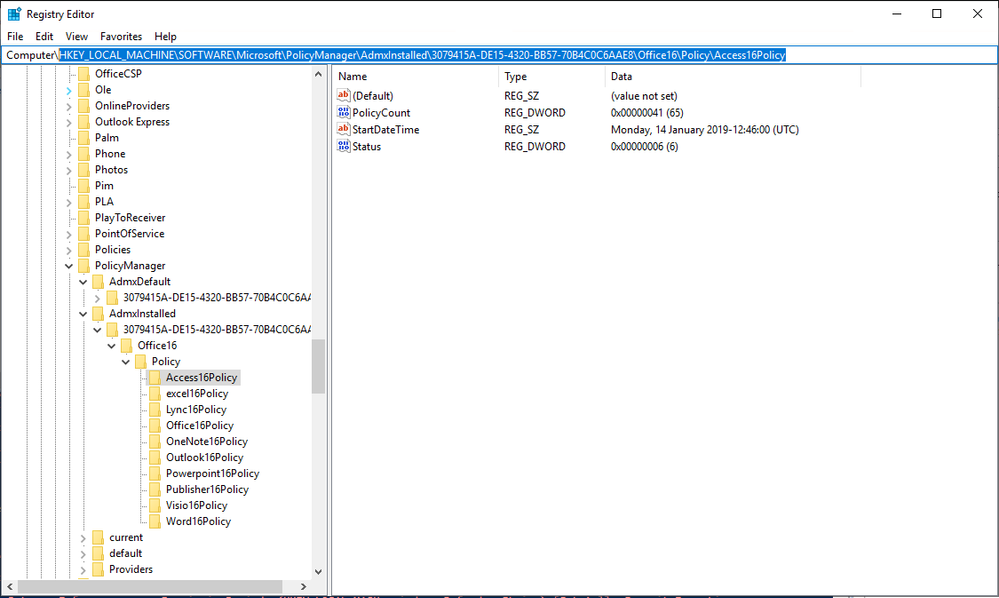Open the Favorites menu
The image size is (999, 598).
tap(121, 36)
